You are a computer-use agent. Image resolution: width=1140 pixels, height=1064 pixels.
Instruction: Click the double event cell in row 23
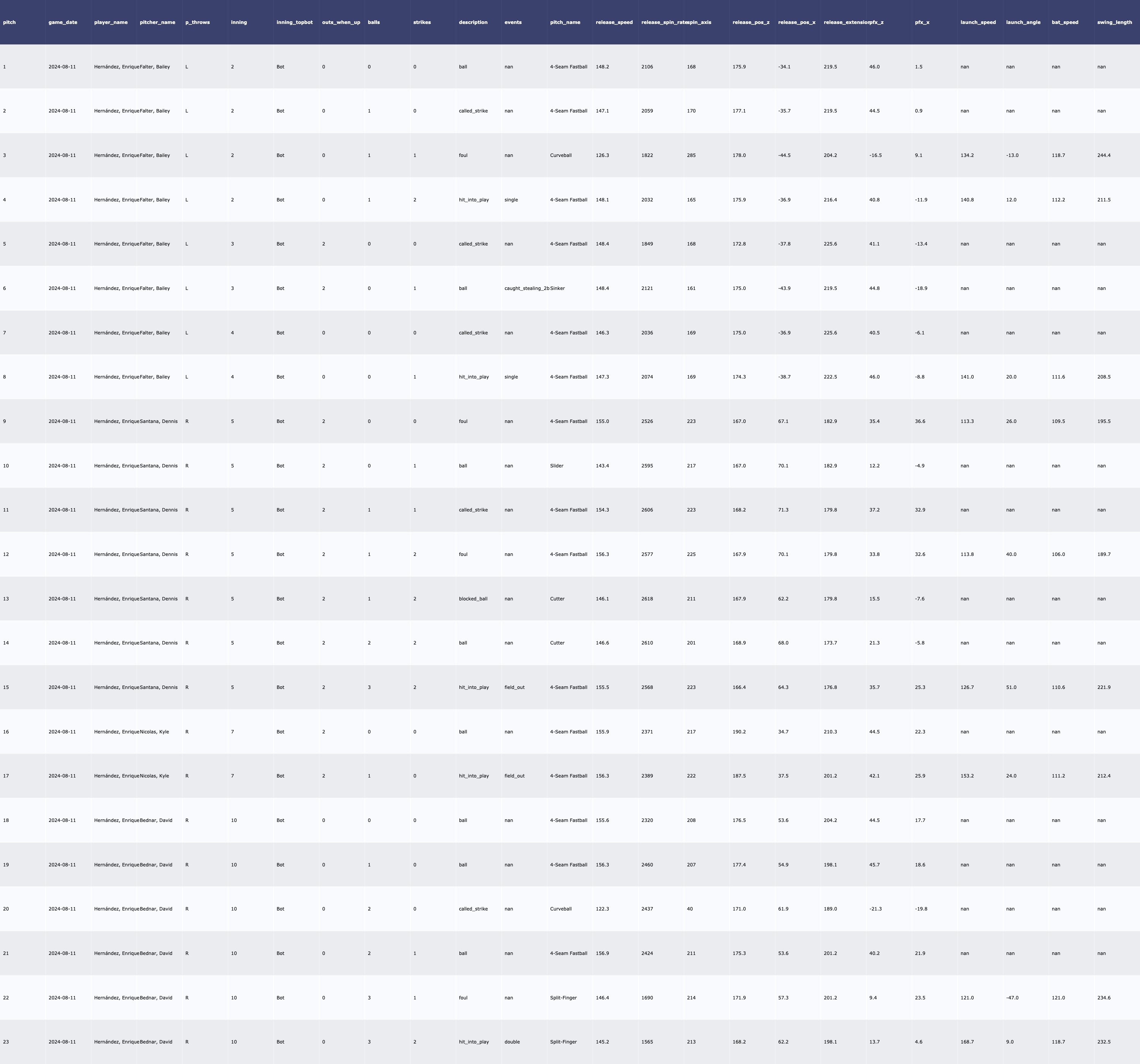pyautogui.click(x=512, y=1042)
